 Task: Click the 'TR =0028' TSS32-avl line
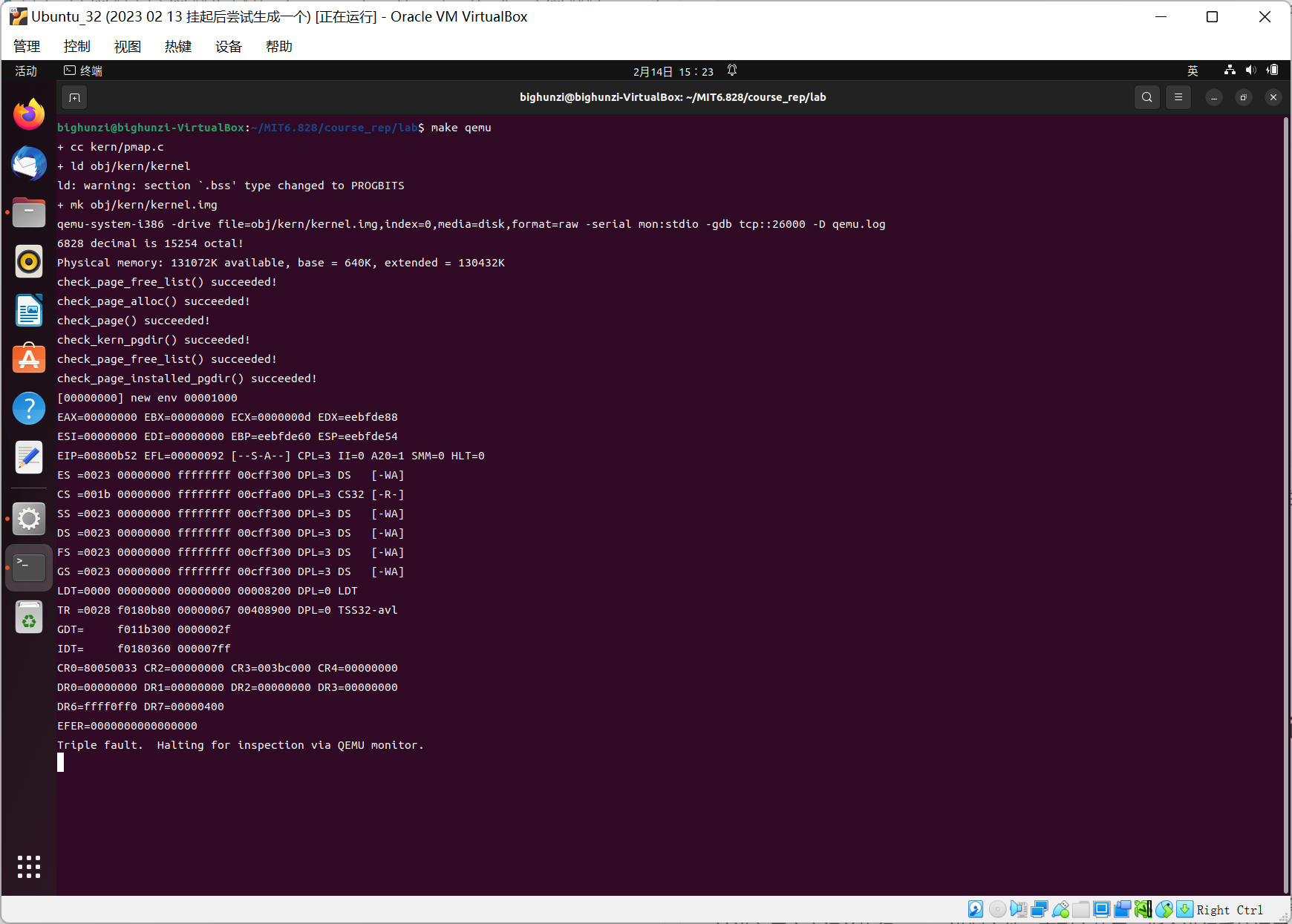pyautogui.click(x=227, y=610)
